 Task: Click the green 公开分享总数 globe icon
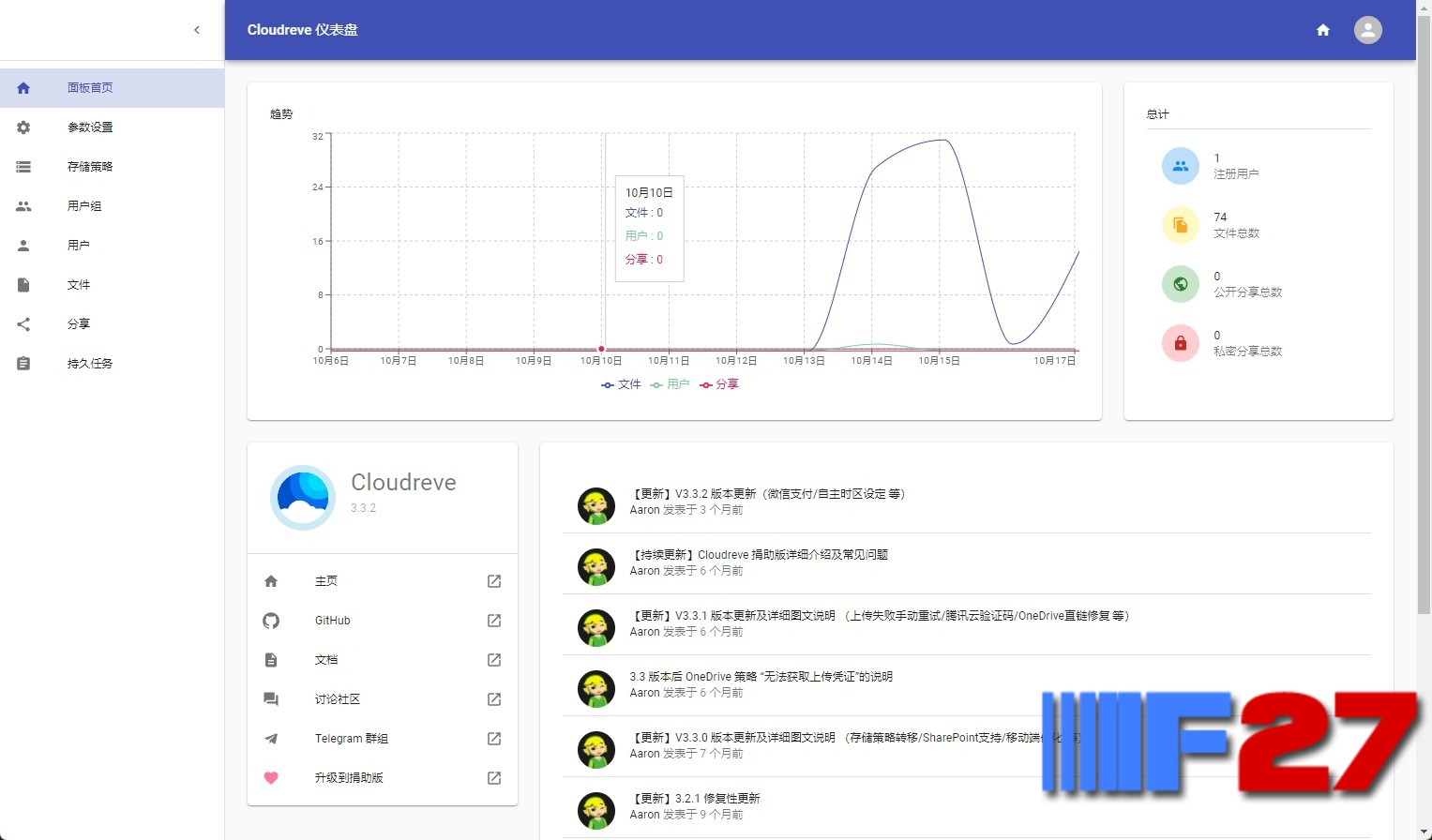coord(1181,285)
